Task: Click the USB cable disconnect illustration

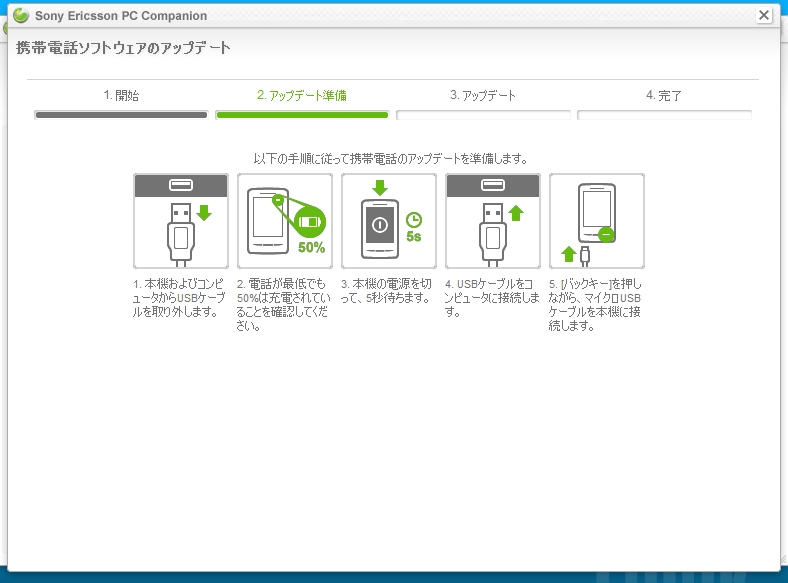Action: [181, 221]
